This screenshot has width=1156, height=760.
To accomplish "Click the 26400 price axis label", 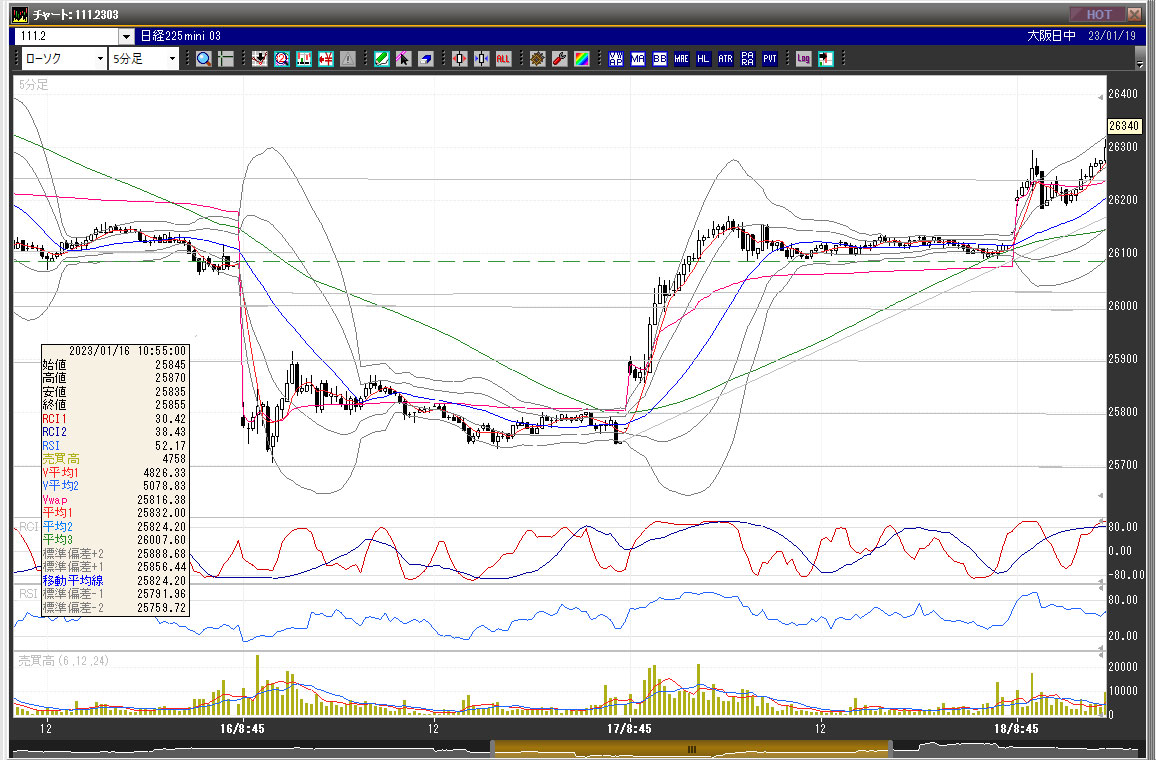I will point(1123,94).
